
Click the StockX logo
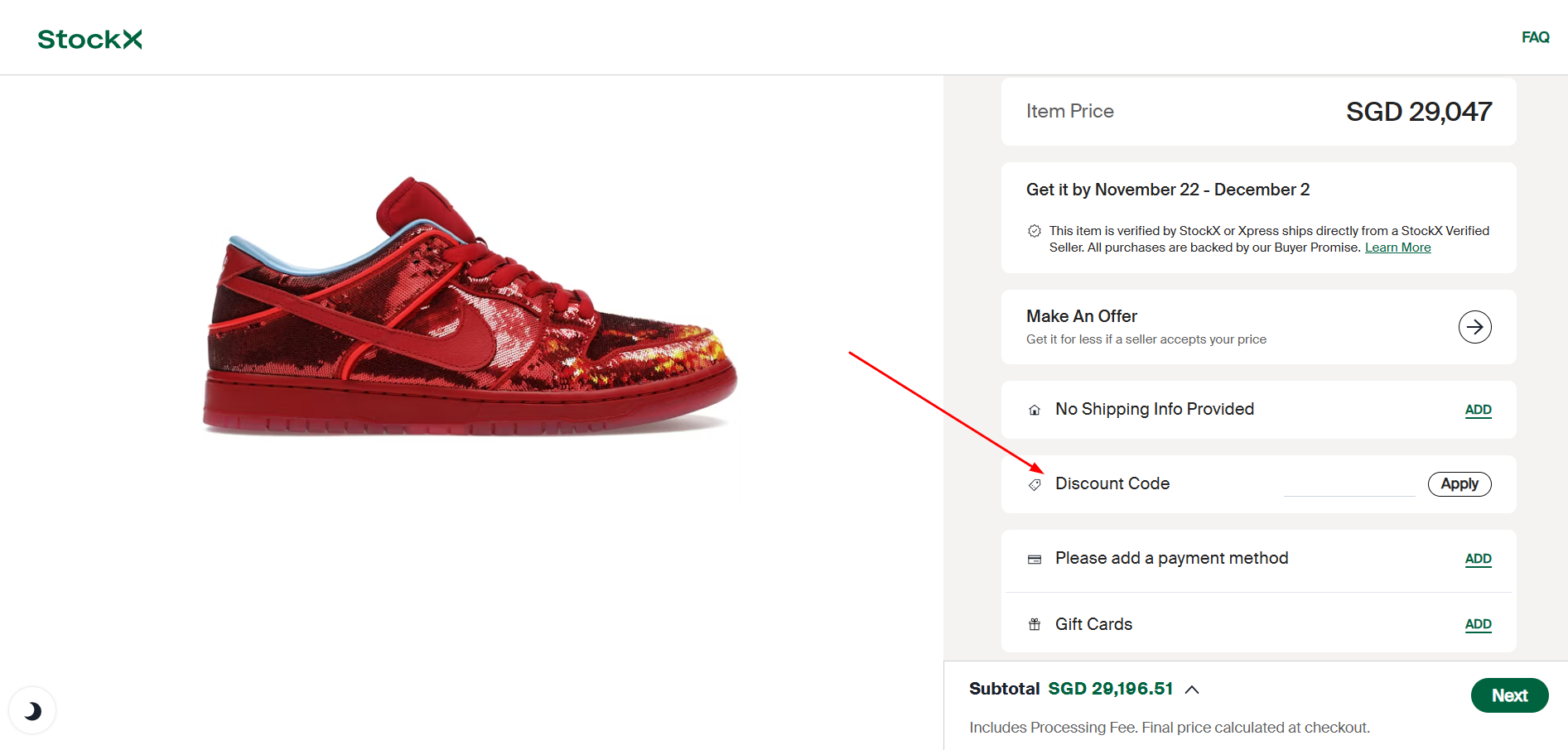pyautogui.click(x=89, y=38)
